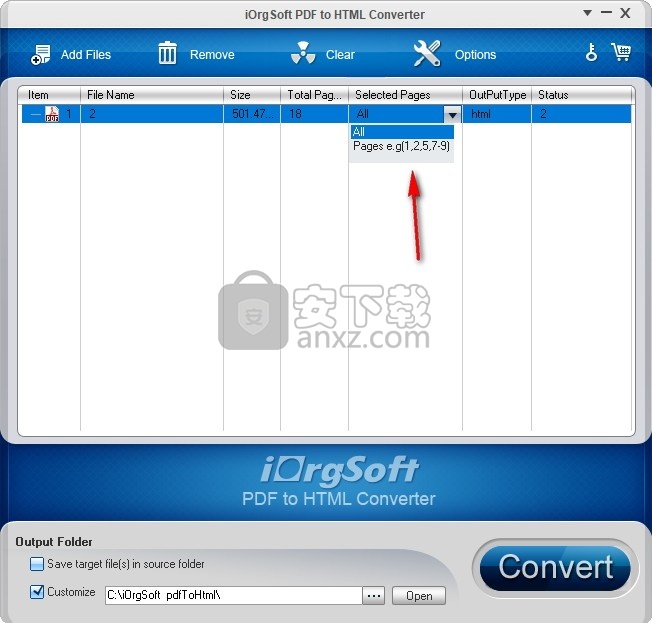Image resolution: width=652 pixels, height=623 pixels.
Task: Click the OutPutType column header
Action: pos(497,95)
